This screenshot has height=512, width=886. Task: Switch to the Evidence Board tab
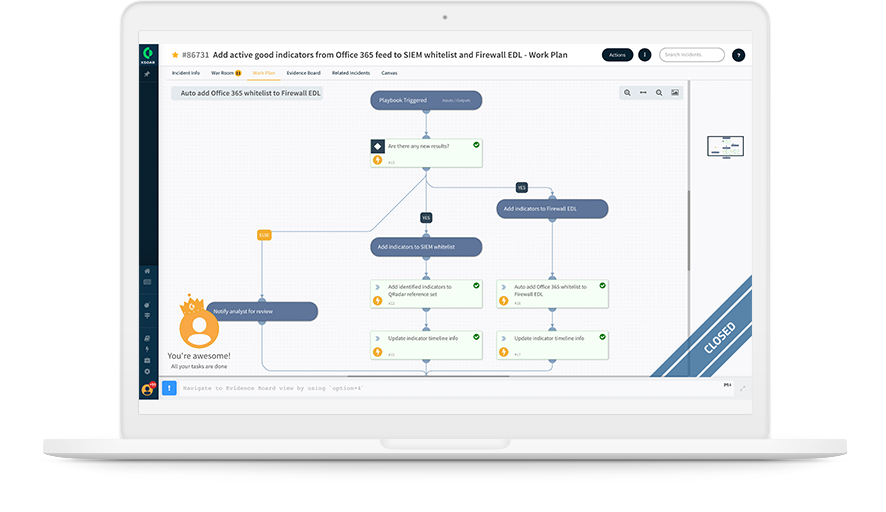[x=303, y=73]
